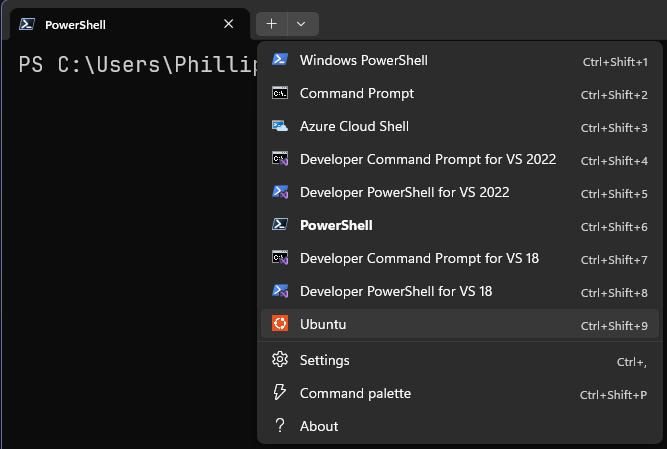Click the bold PowerShell profile icon
The width and height of the screenshot is (667, 449).
tap(280, 225)
